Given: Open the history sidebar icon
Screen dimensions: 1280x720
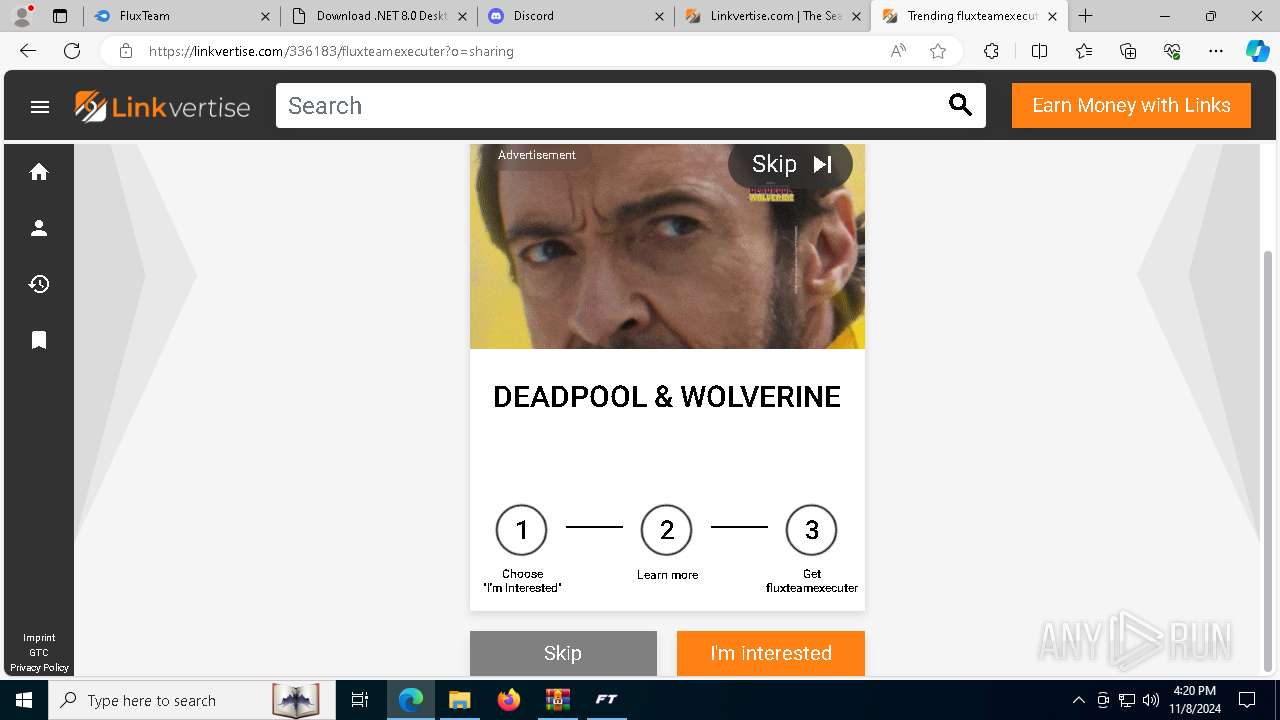Looking at the screenshot, I should point(39,284).
